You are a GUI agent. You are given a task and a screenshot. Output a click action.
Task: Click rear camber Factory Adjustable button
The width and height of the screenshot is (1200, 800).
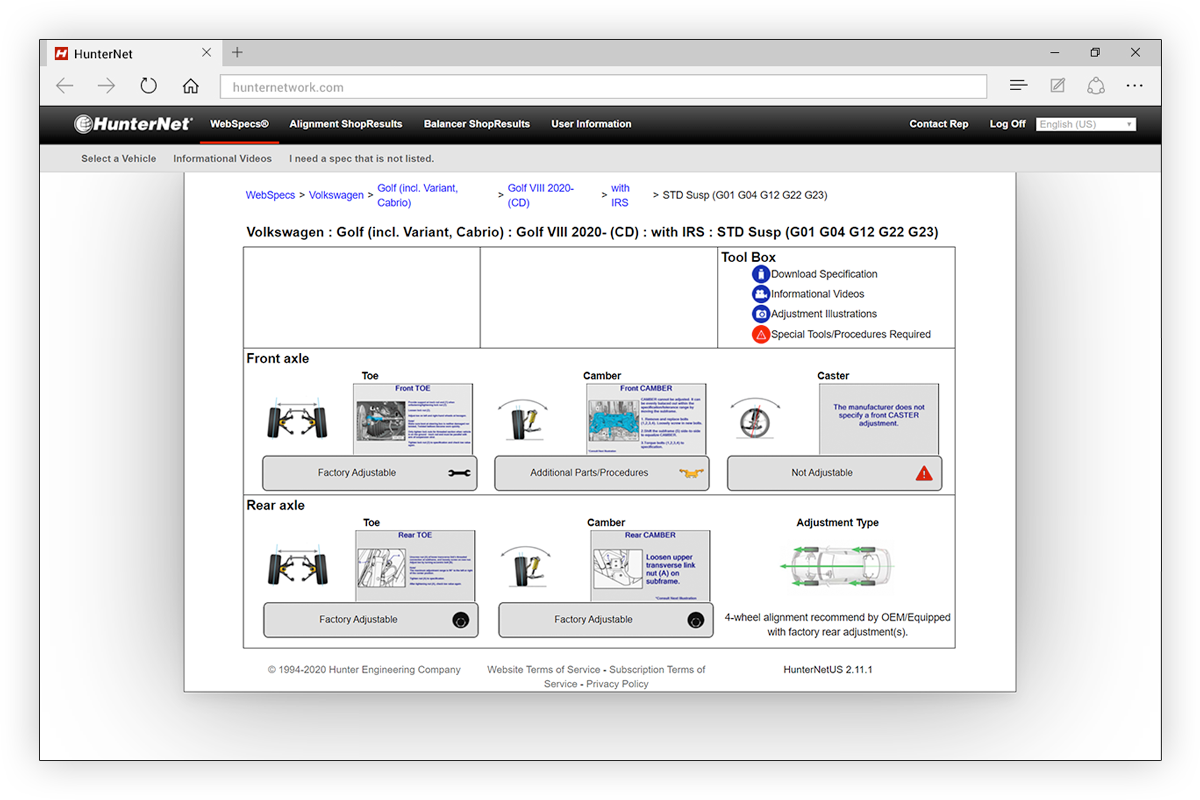coord(606,620)
